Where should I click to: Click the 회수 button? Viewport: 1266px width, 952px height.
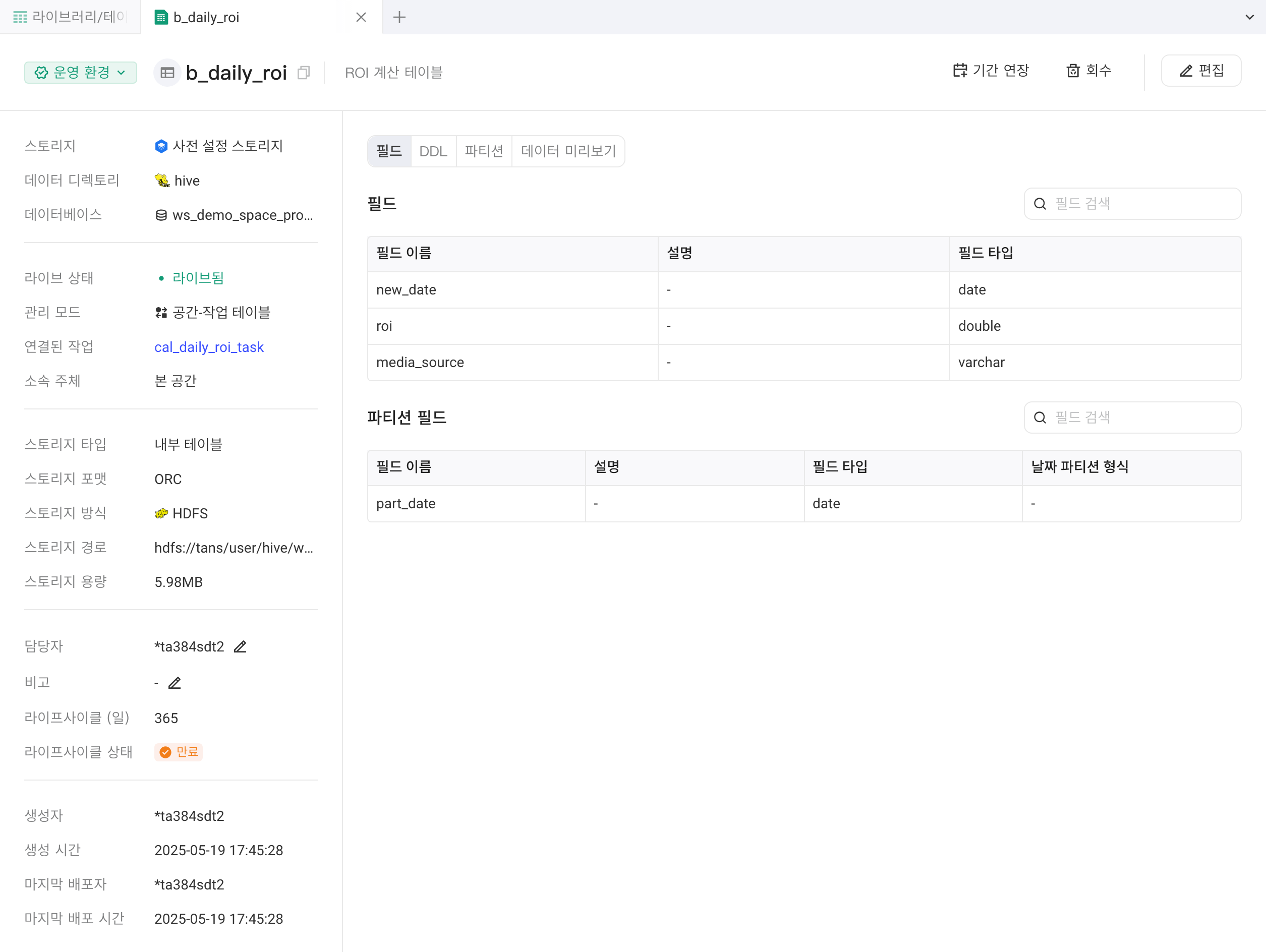[1088, 71]
